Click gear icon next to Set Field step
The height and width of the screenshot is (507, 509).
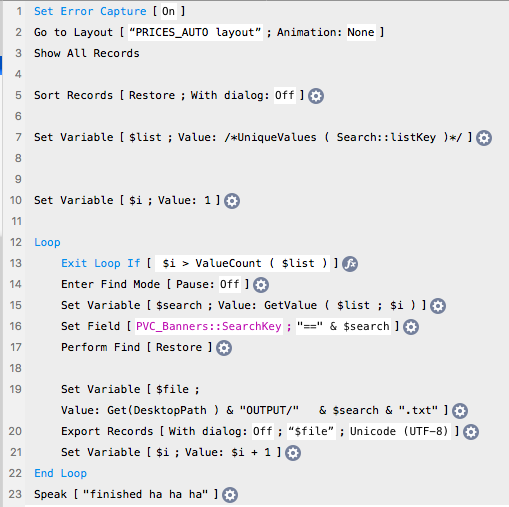411,327
